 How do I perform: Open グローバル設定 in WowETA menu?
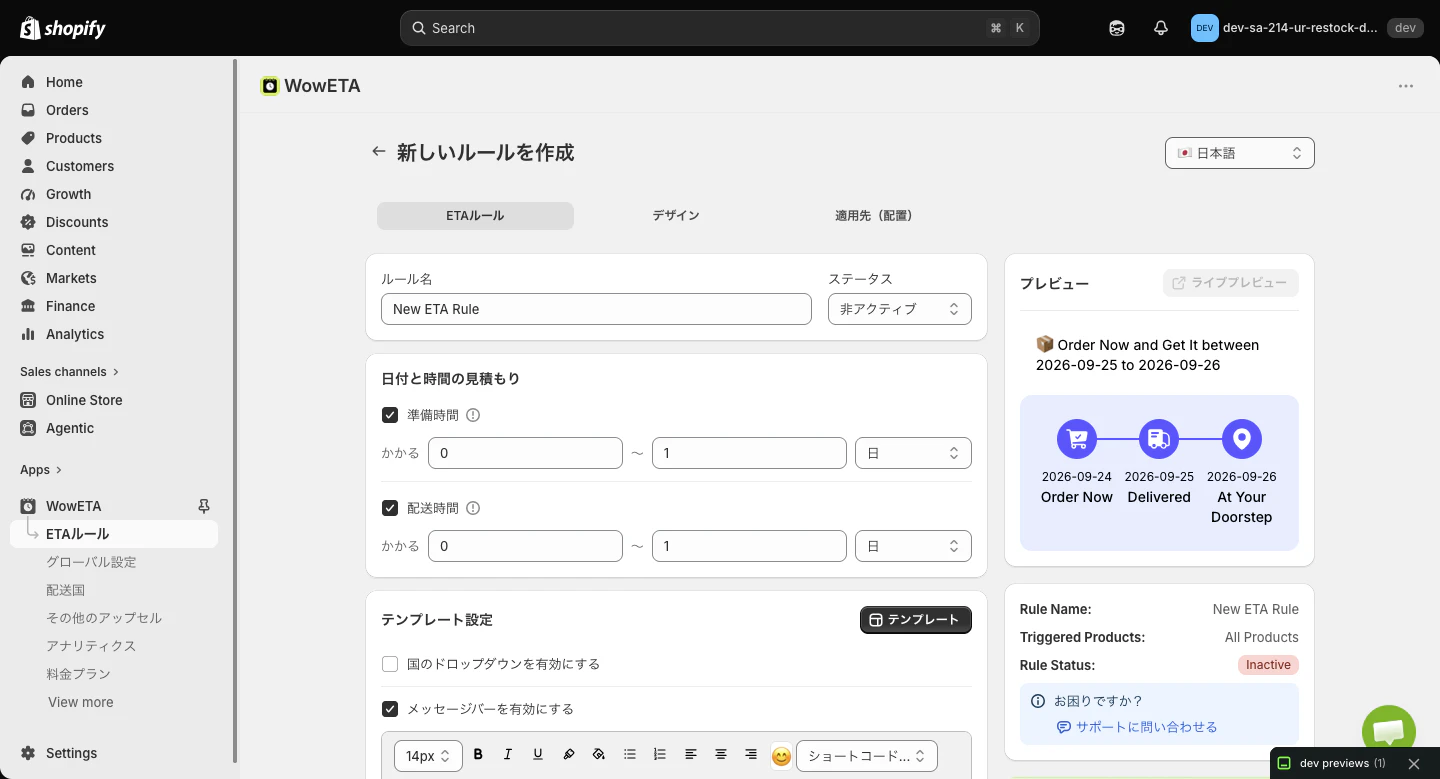[91, 562]
